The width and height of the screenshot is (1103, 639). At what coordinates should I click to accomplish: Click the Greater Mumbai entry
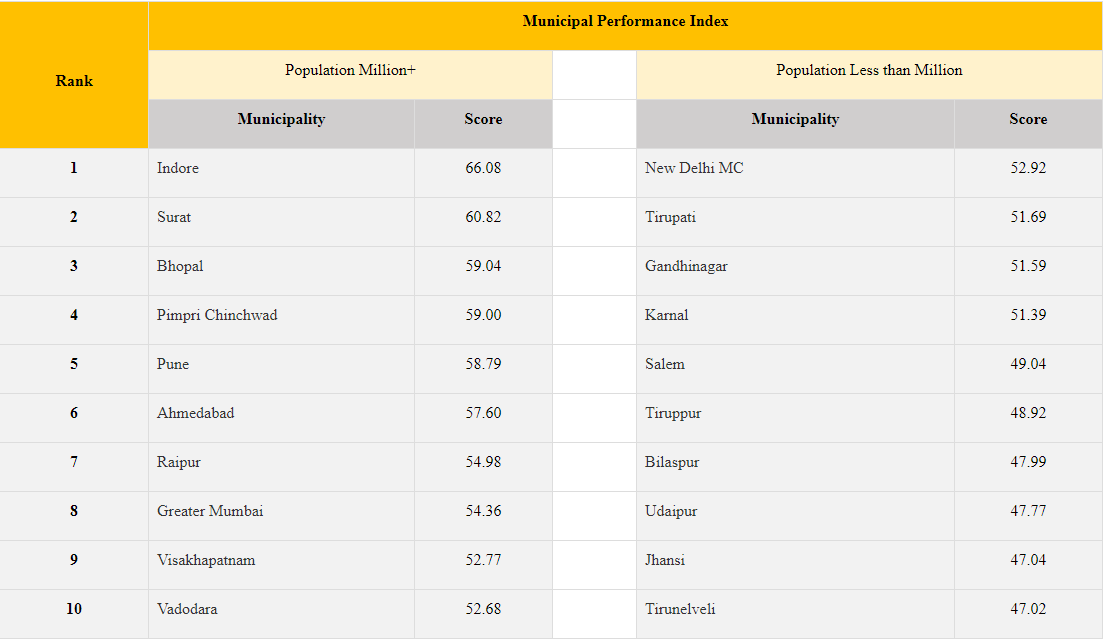pos(210,511)
